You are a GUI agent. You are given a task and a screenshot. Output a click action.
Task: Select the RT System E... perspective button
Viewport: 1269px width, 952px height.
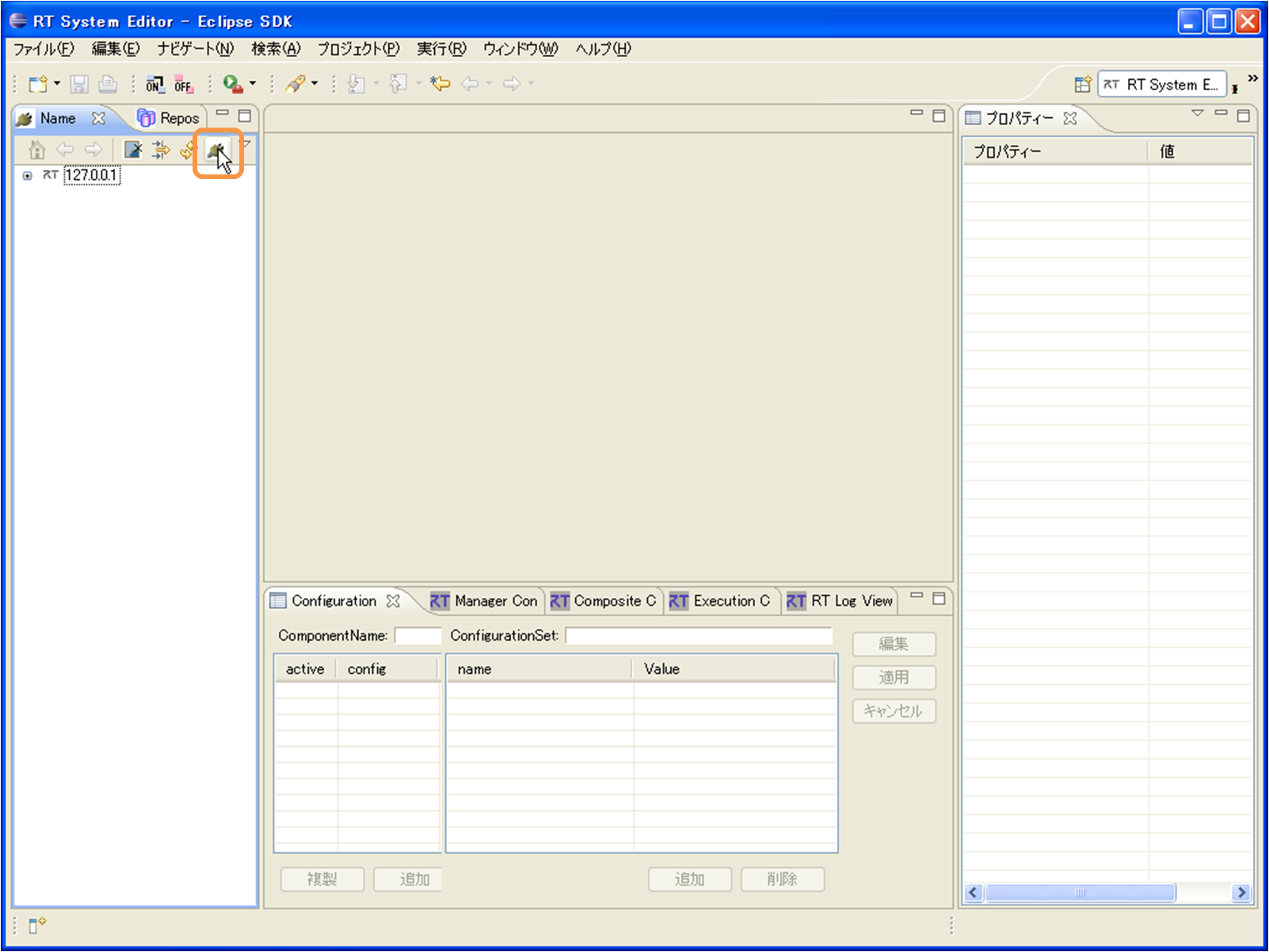point(1162,85)
